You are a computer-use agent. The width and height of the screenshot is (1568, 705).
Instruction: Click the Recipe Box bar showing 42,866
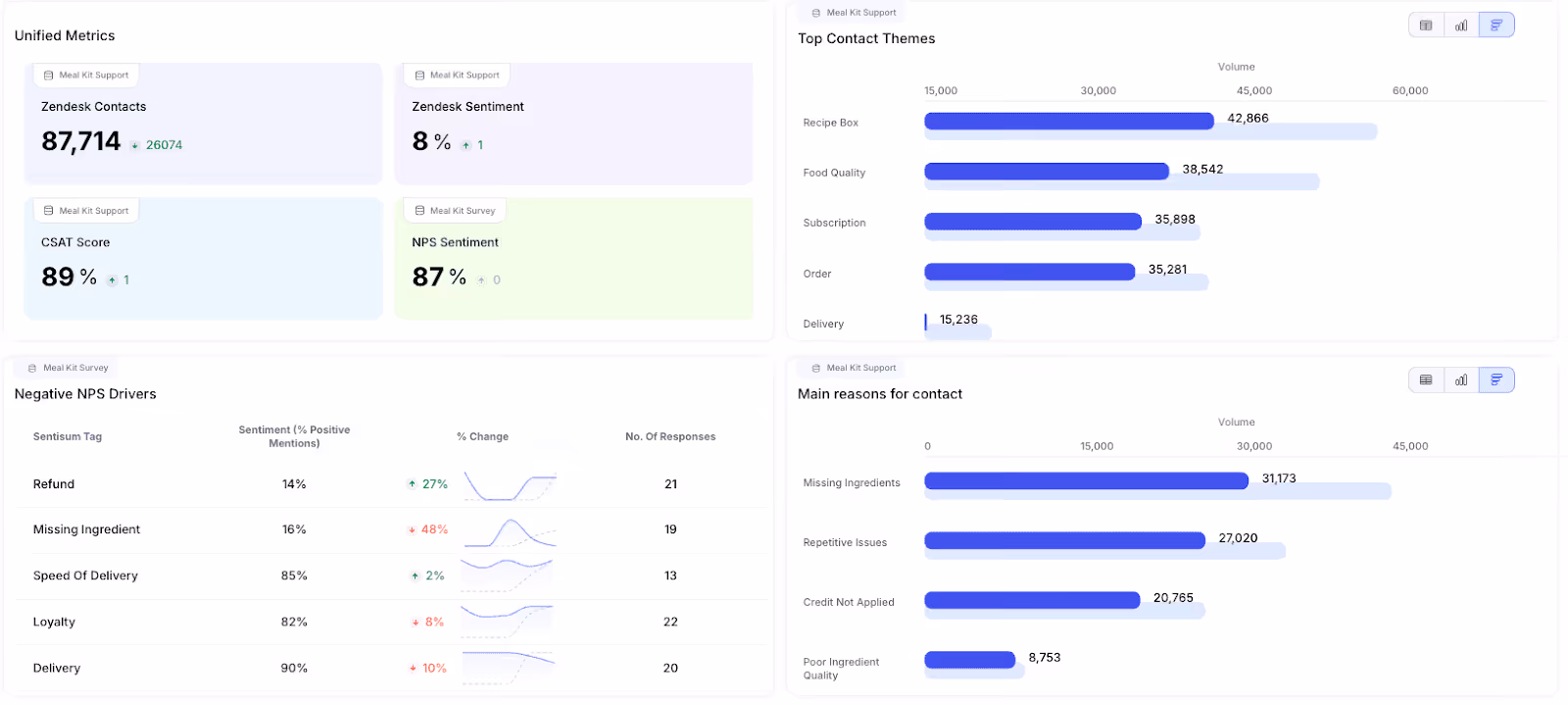point(1069,121)
